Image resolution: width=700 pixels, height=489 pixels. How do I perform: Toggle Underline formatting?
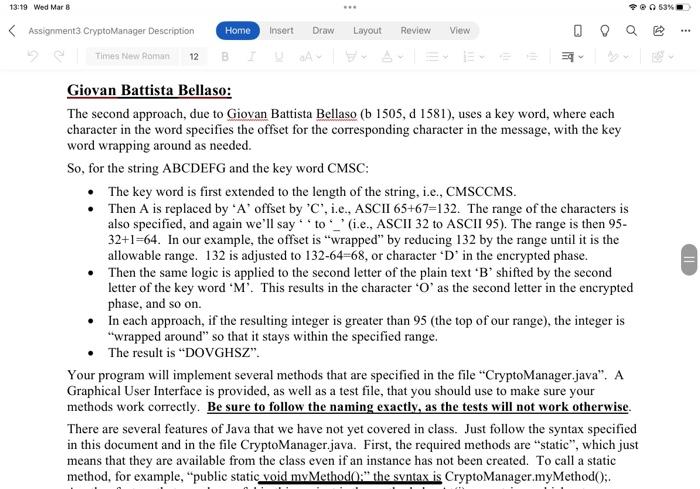(279, 57)
